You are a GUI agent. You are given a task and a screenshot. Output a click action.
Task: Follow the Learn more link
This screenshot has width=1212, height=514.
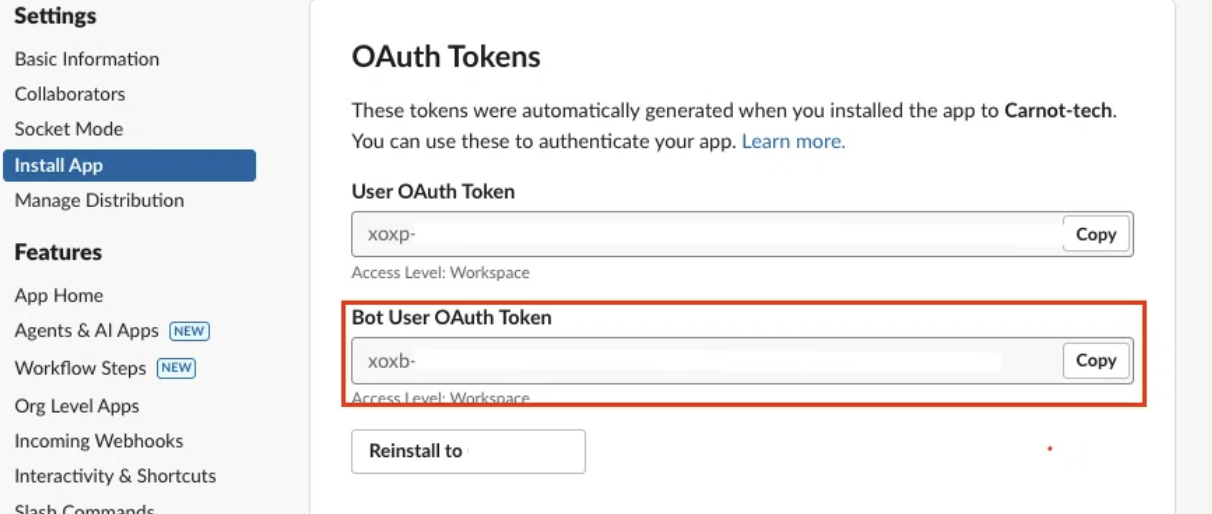[793, 141]
